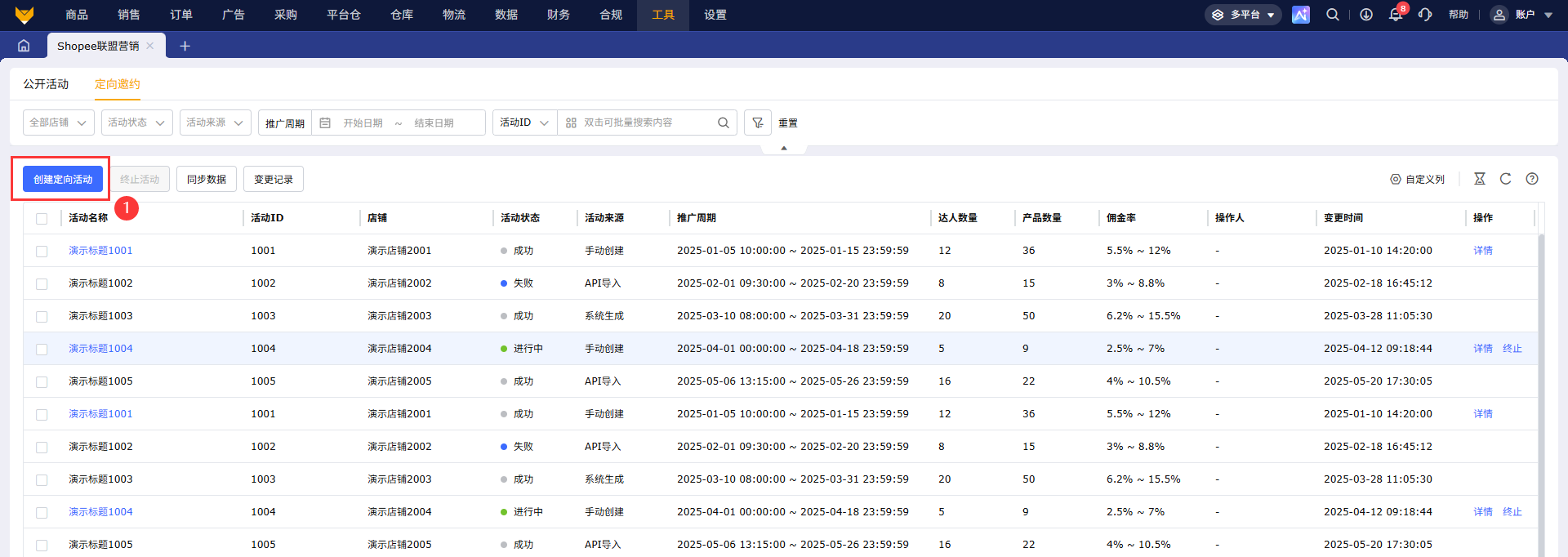Open 销售 menu
The width and height of the screenshot is (1568, 557).
[x=129, y=15]
